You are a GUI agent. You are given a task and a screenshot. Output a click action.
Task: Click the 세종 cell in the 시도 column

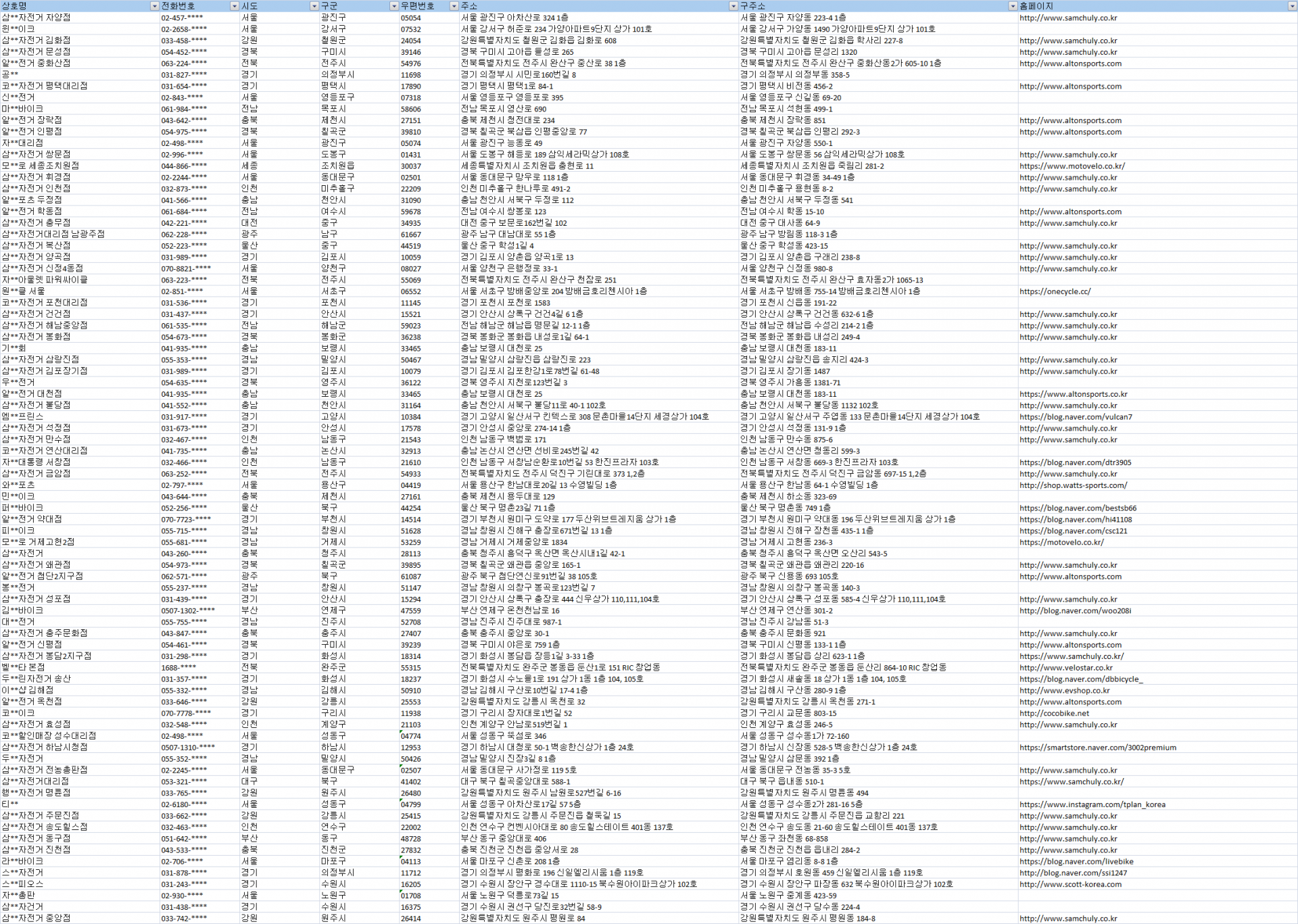point(249,166)
